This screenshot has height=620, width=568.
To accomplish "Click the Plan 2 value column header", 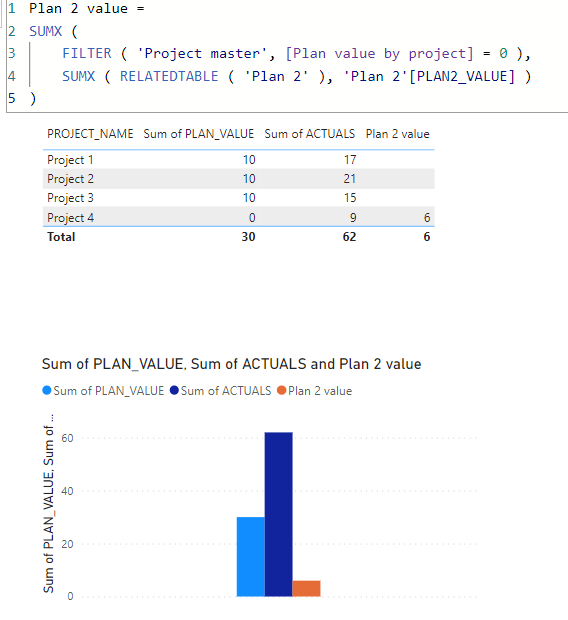I will point(398,134).
